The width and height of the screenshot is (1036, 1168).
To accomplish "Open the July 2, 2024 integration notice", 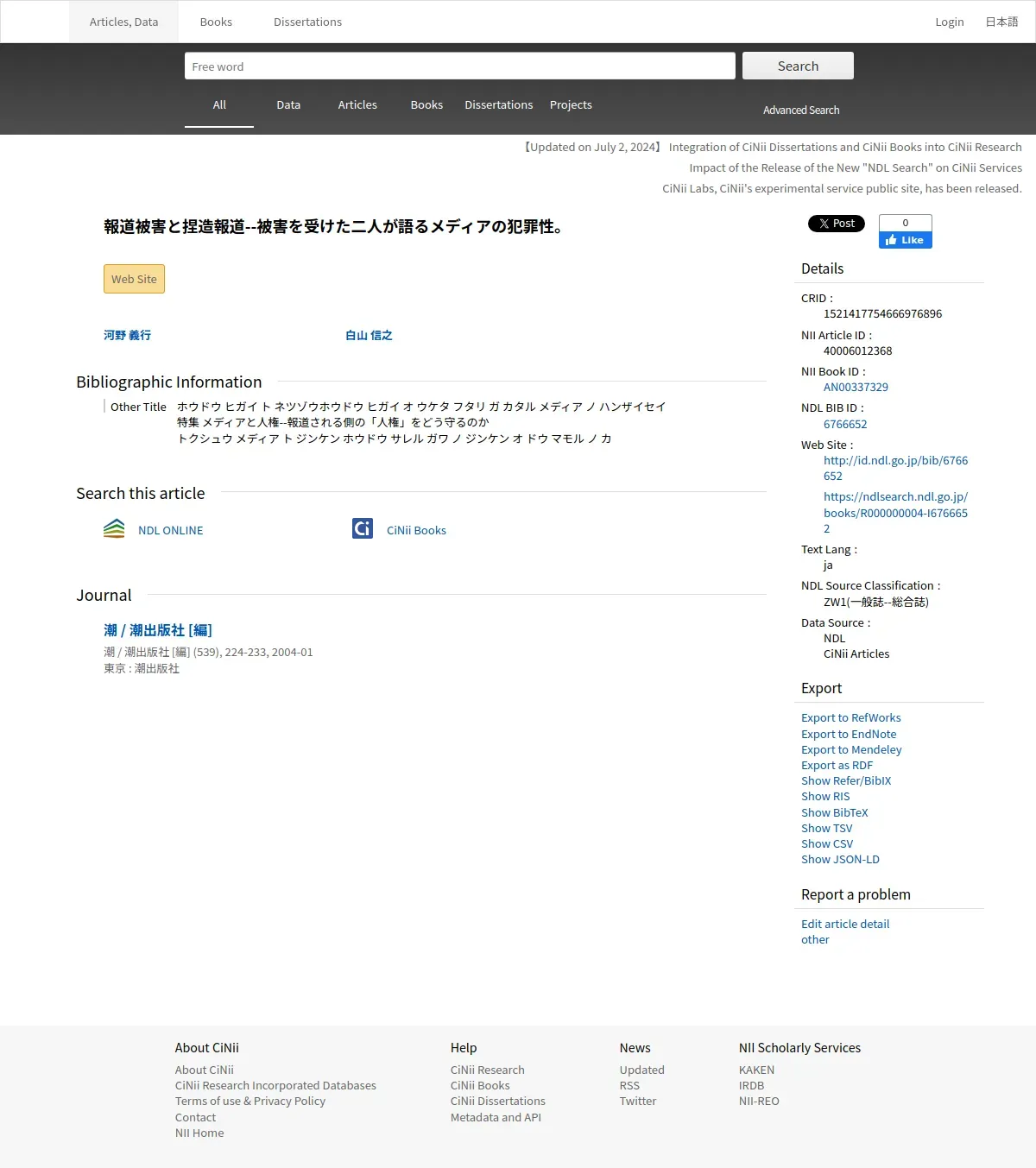I will click(772, 147).
